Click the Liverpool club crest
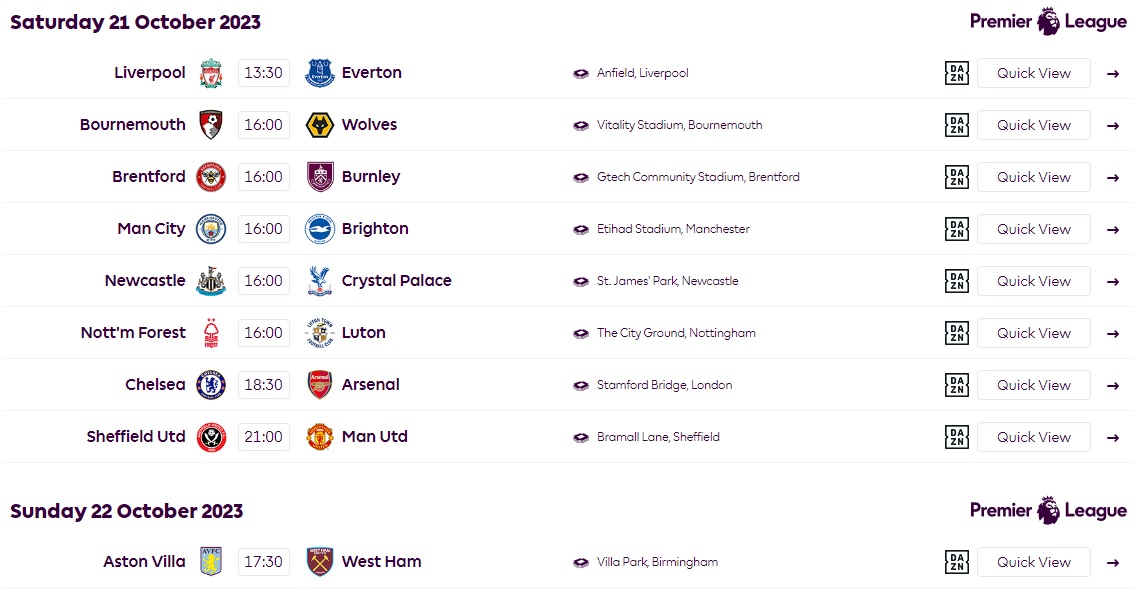The image size is (1136, 590). pyautogui.click(x=211, y=73)
